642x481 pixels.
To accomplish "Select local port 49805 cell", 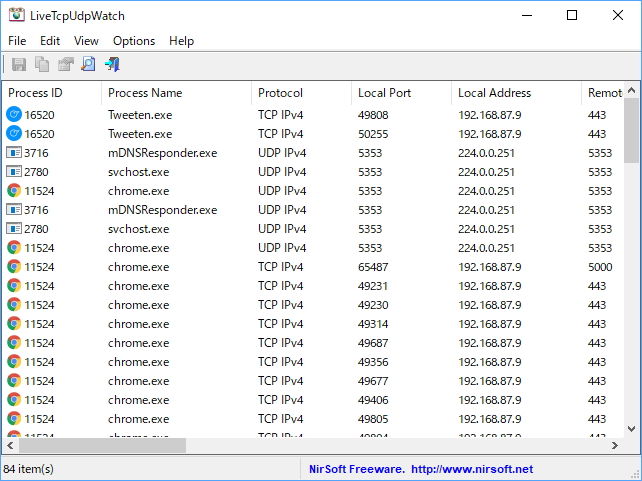I will 373,419.
